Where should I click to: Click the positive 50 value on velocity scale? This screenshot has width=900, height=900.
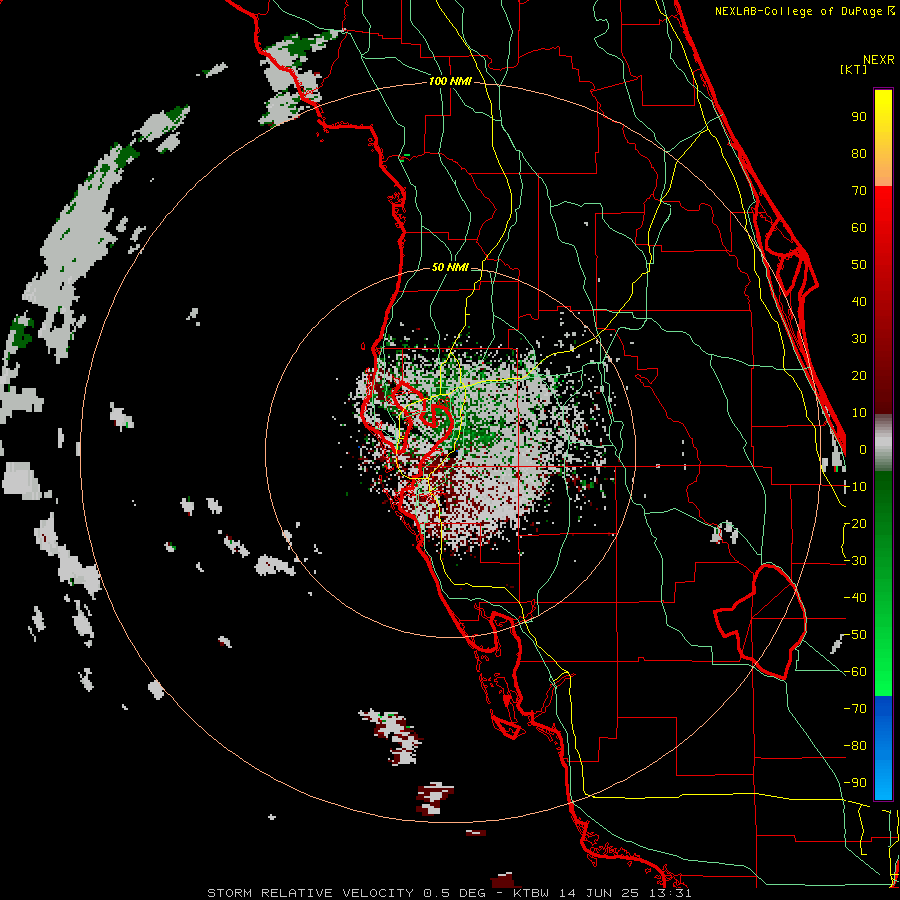click(x=859, y=265)
